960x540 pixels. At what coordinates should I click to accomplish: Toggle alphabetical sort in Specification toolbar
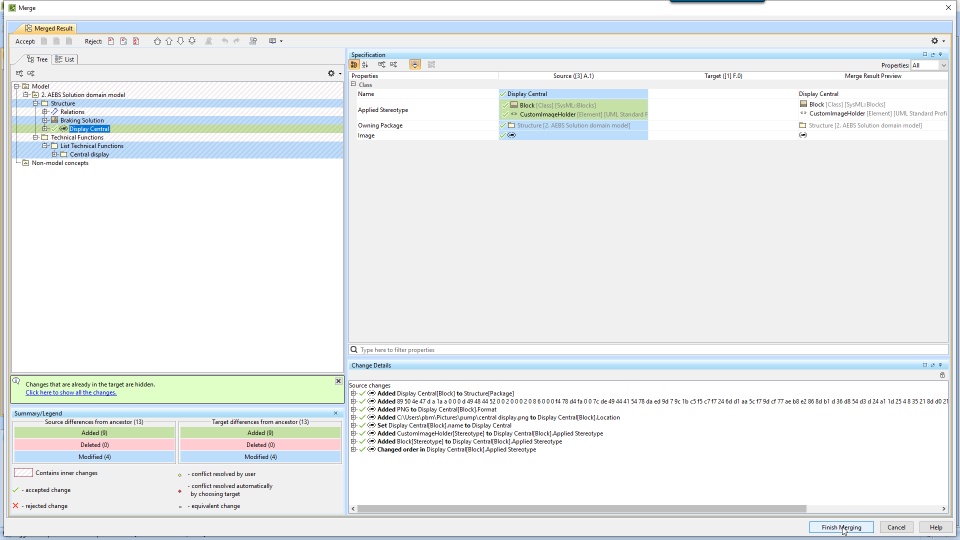pyautogui.click(x=365, y=65)
